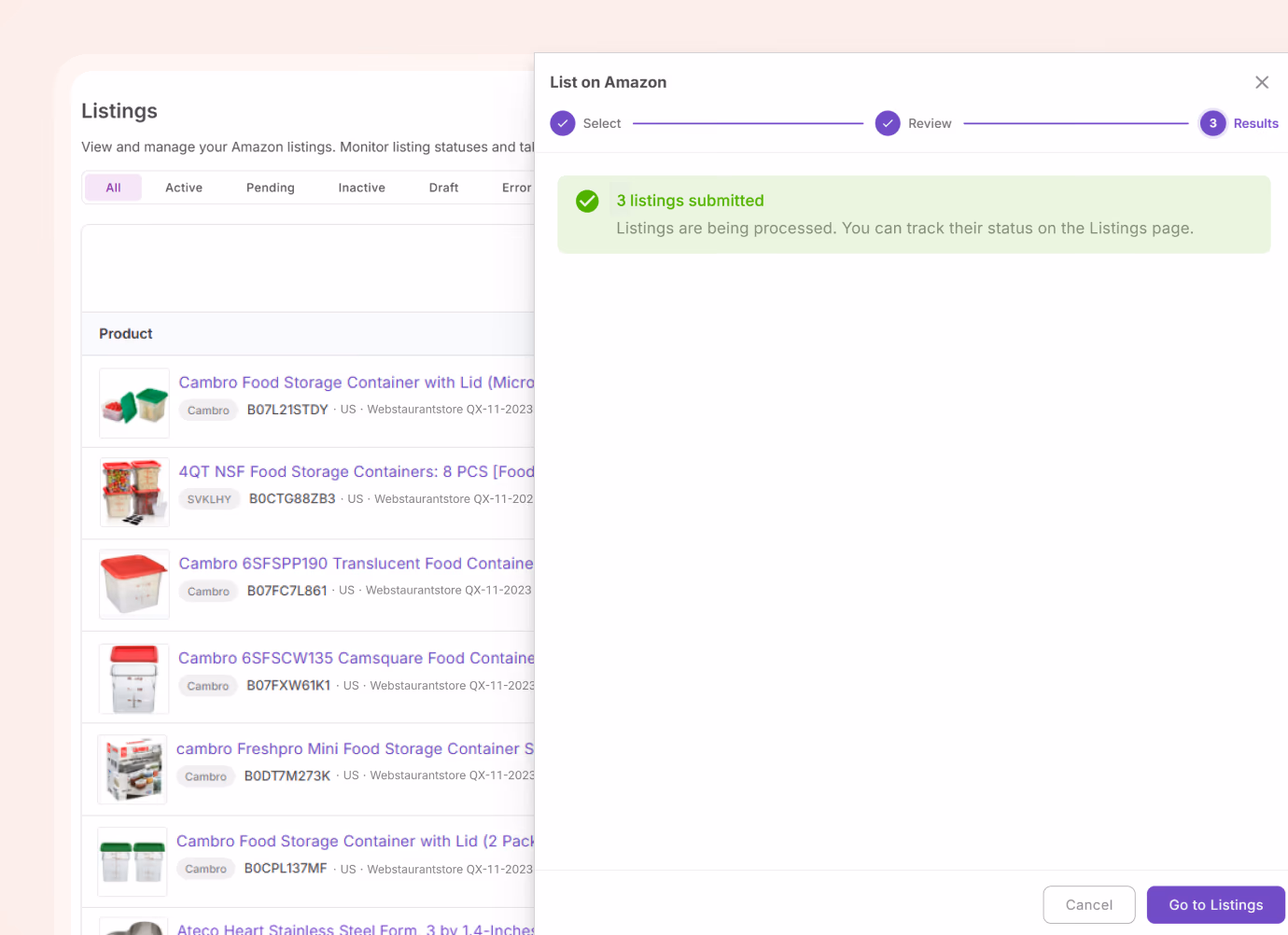The width and height of the screenshot is (1288, 935).
Task: Click the Cambro brand tag beside B07FXW61K1
Action: pyautogui.click(x=208, y=686)
